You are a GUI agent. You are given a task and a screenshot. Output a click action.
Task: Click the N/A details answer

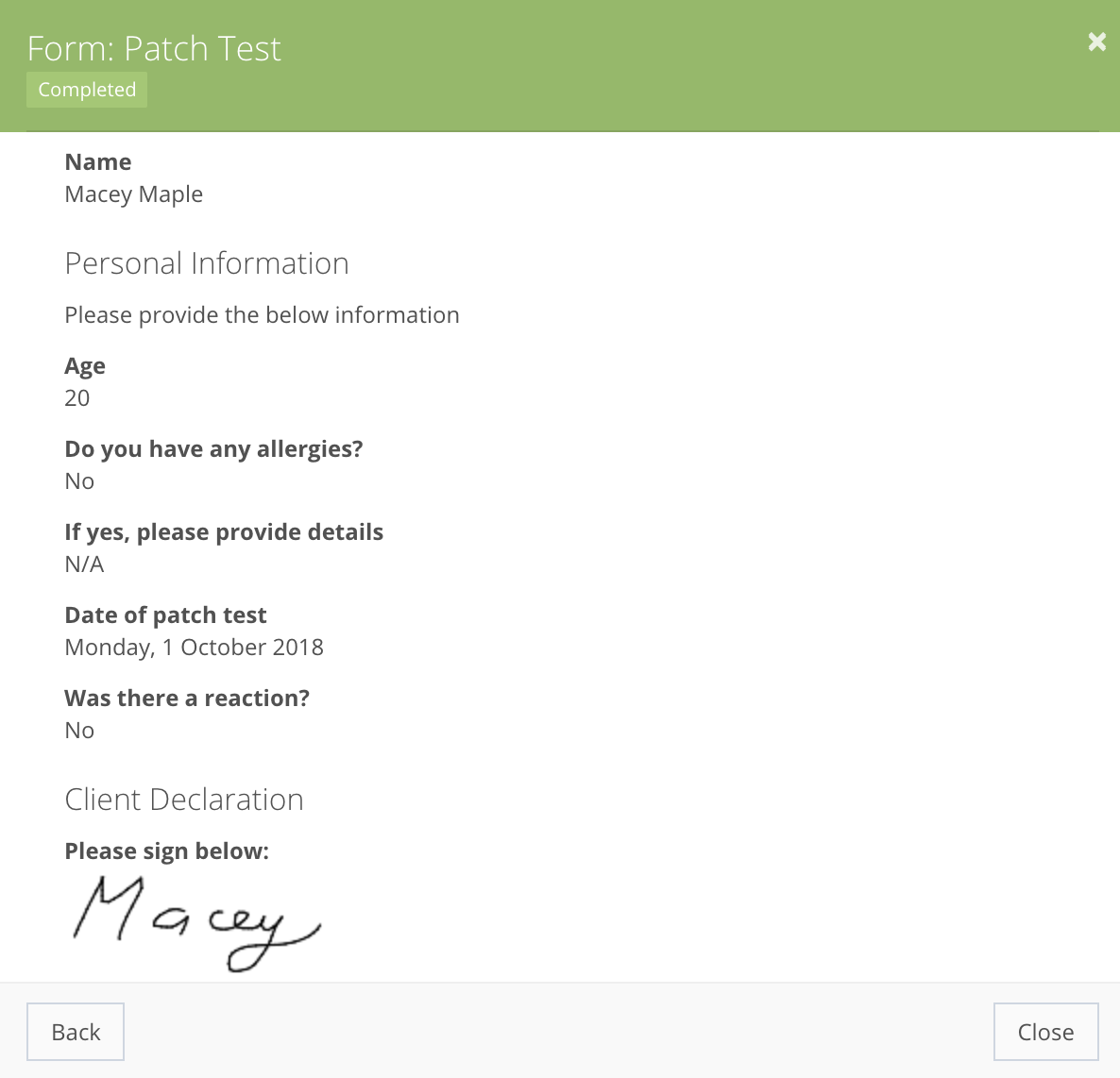tap(84, 564)
